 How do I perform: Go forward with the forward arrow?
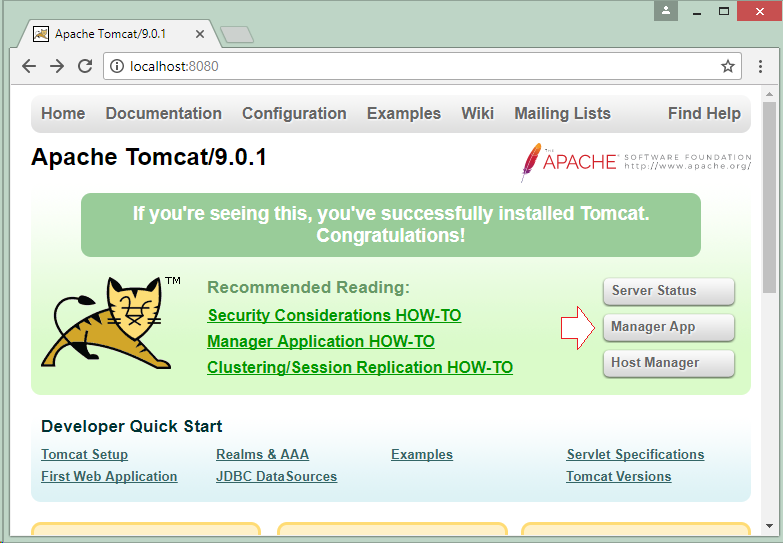point(57,66)
